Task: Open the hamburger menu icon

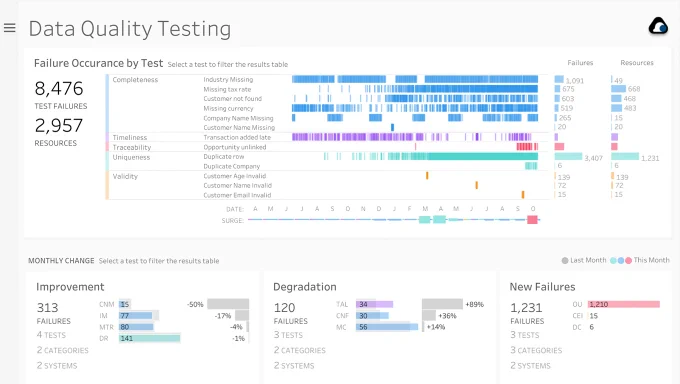Action: click(10, 28)
